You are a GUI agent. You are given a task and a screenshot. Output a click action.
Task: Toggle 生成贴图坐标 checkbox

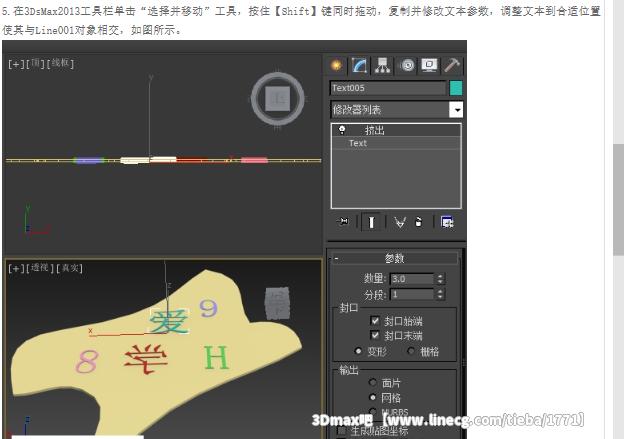click(x=341, y=431)
